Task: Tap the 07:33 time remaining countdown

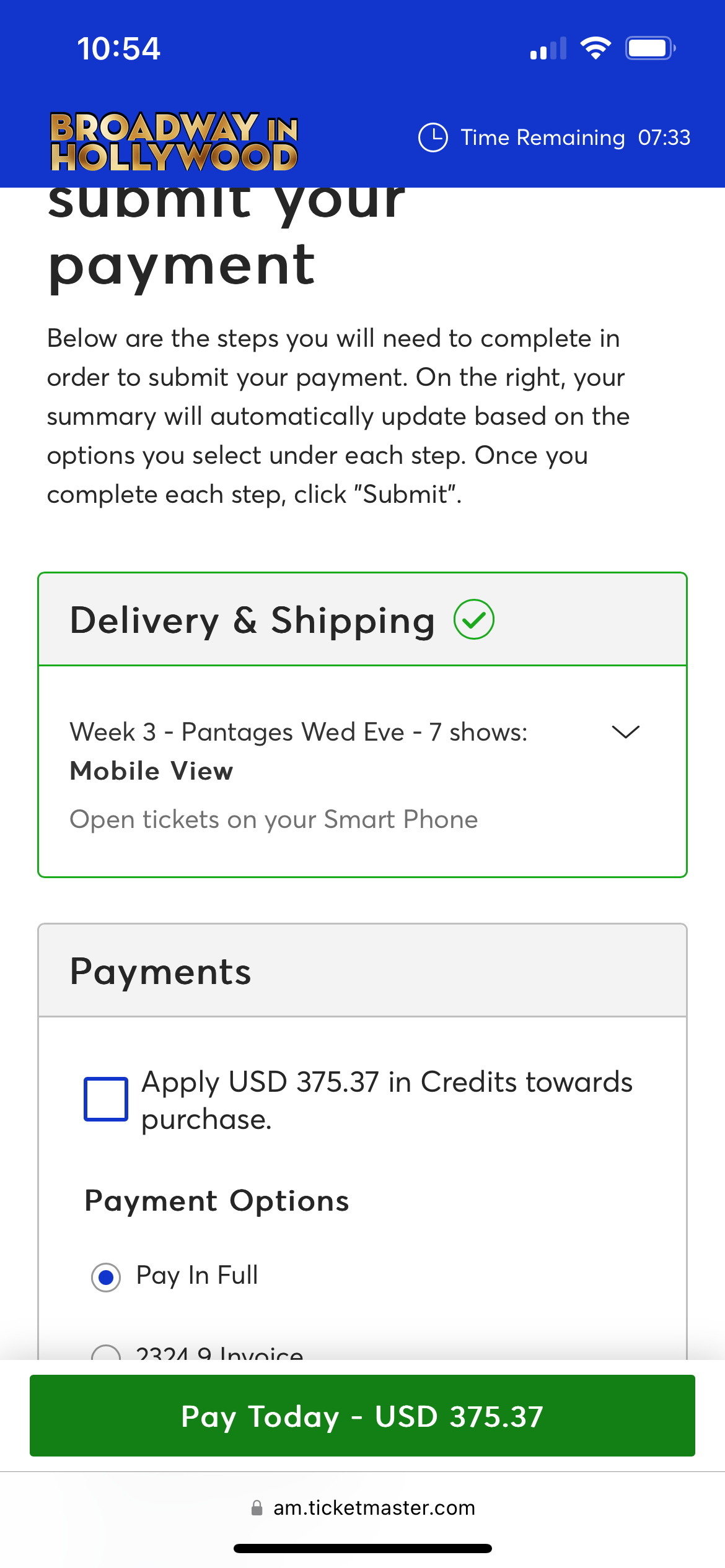Action: (x=664, y=137)
